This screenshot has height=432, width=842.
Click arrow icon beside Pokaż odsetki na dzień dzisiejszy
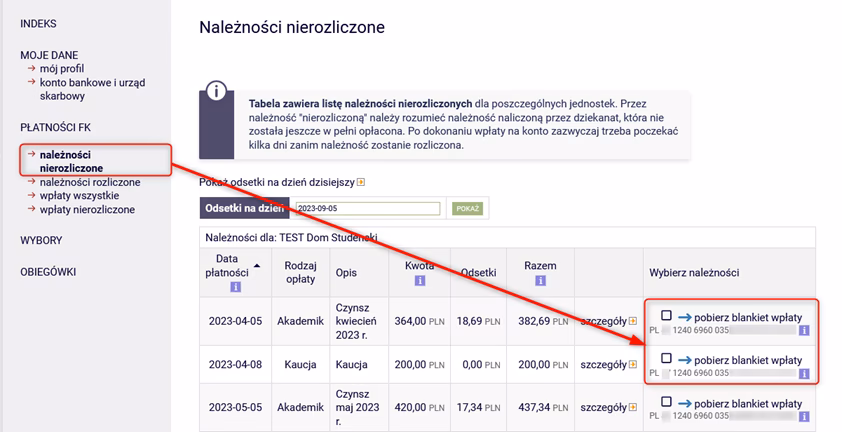pyautogui.click(x=361, y=183)
